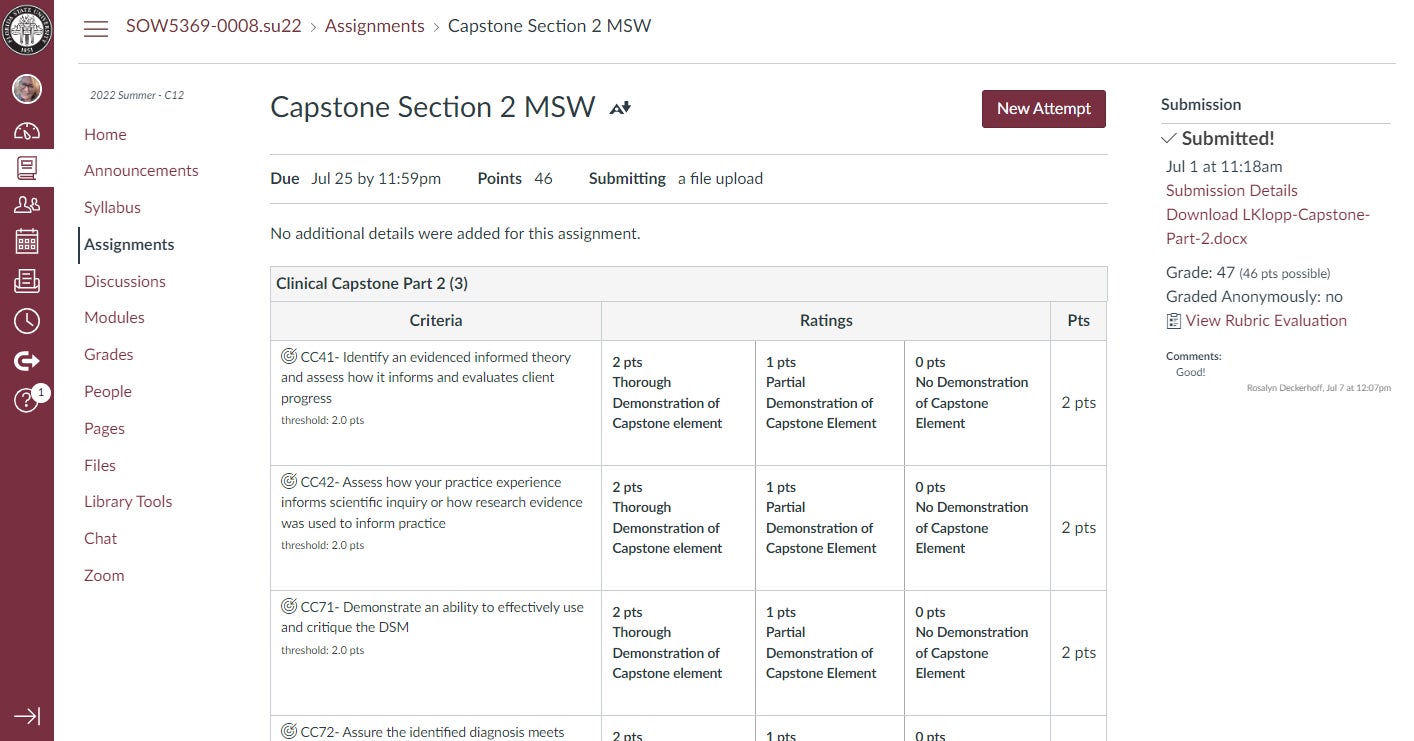The height and width of the screenshot is (741, 1414).
Task: Click the Courses book icon
Action: 27,167
